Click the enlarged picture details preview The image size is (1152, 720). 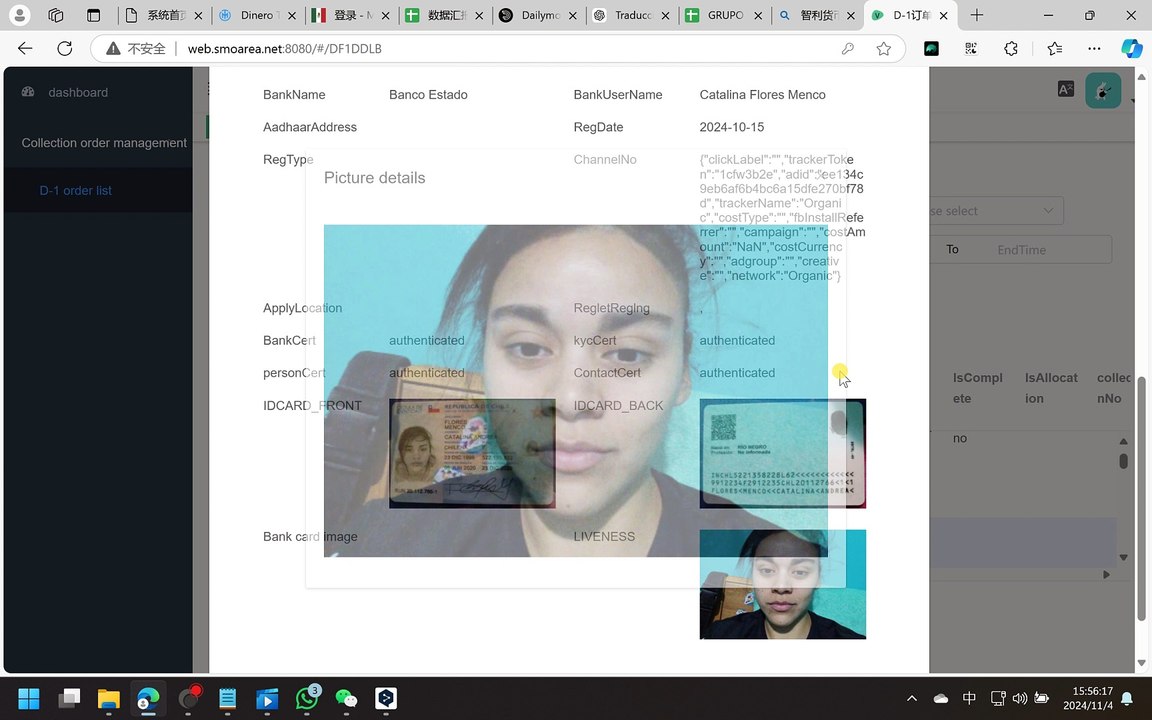[575, 390]
